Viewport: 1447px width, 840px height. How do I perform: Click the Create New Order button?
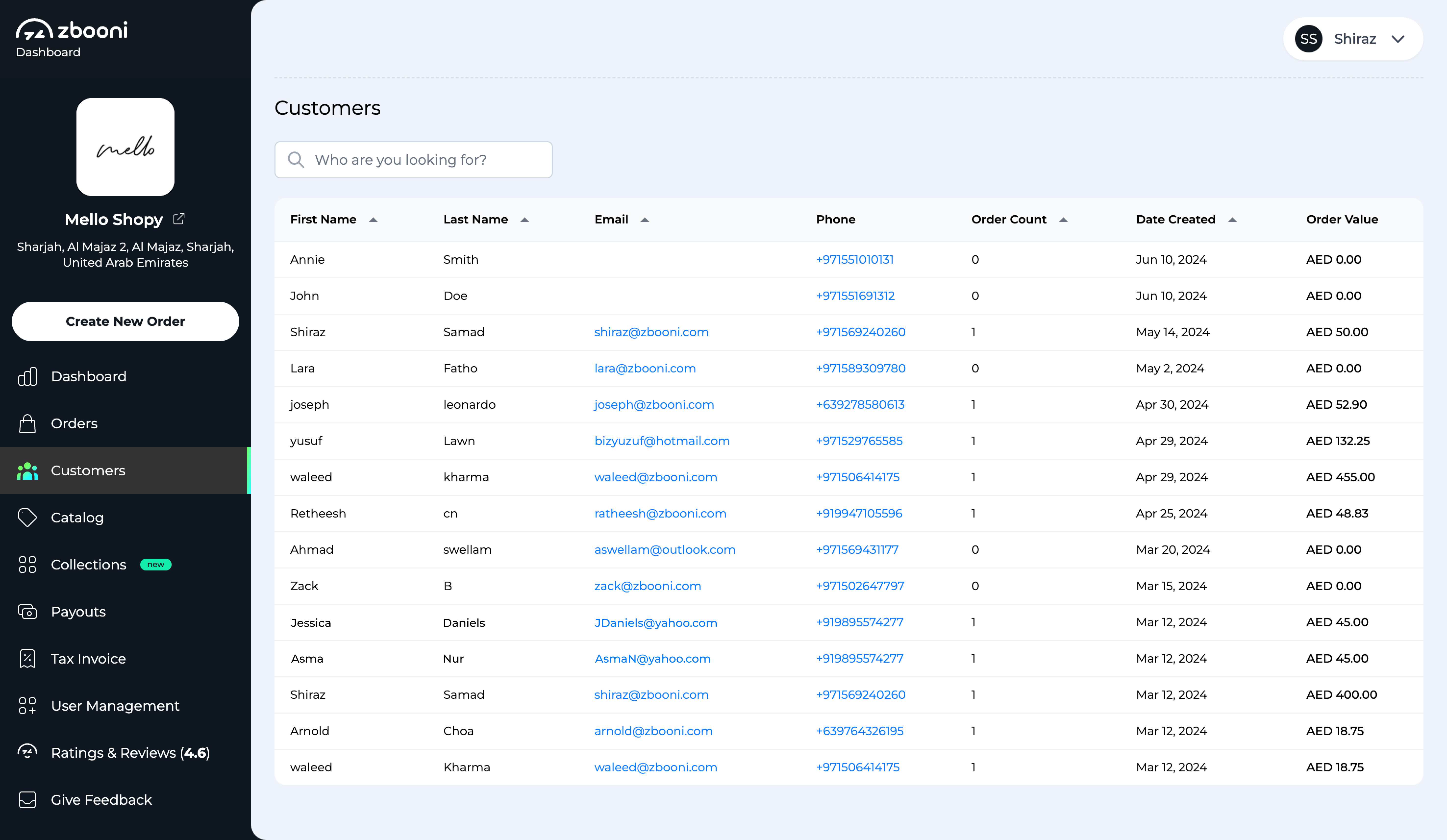point(125,321)
